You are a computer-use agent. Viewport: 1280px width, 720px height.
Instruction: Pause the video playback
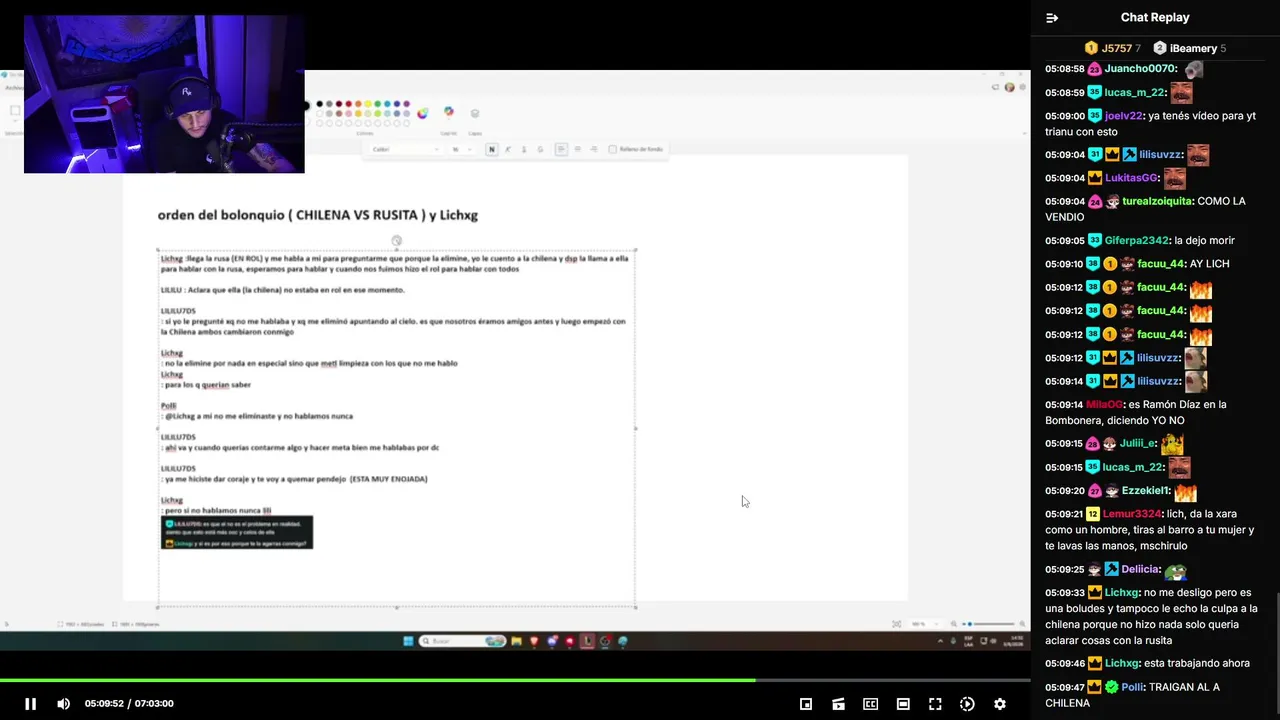pyautogui.click(x=30, y=704)
